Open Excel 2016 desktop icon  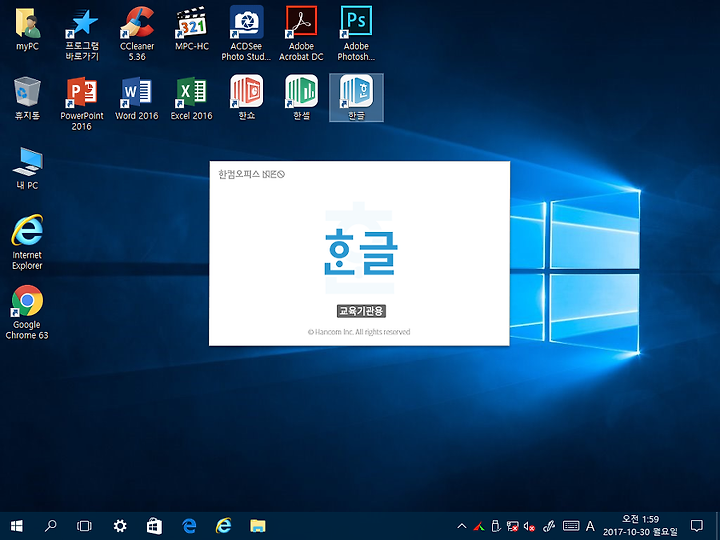[x=192, y=98]
